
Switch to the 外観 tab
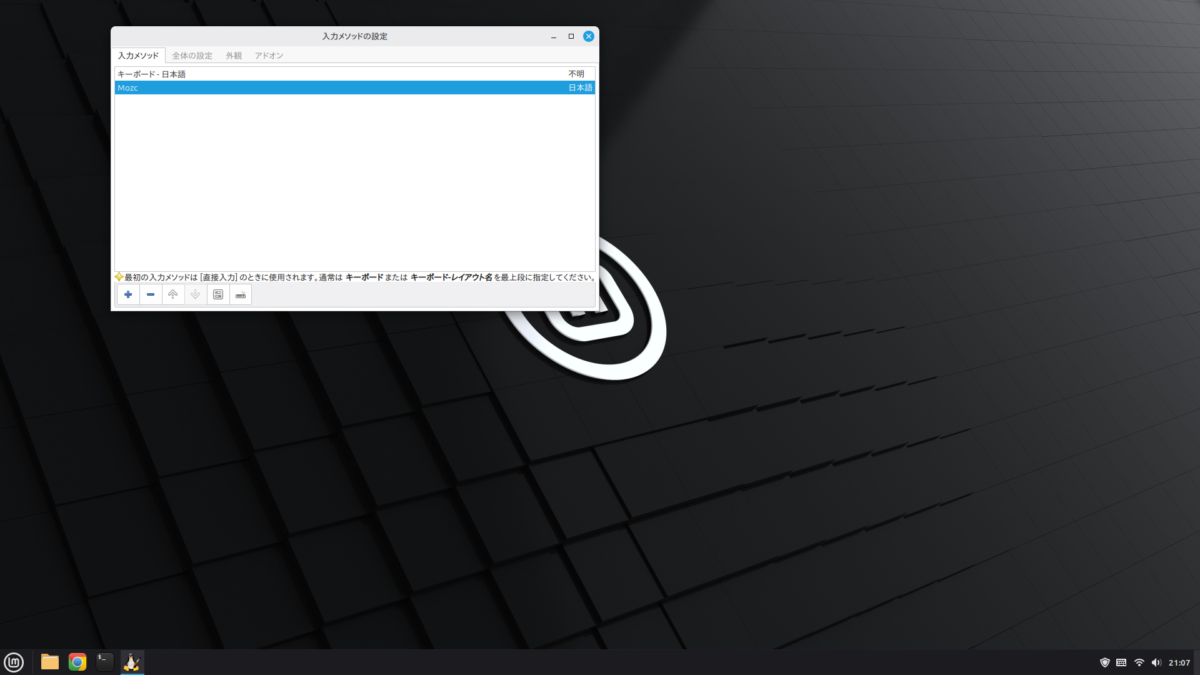pyautogui.click(x=234, y=56)
